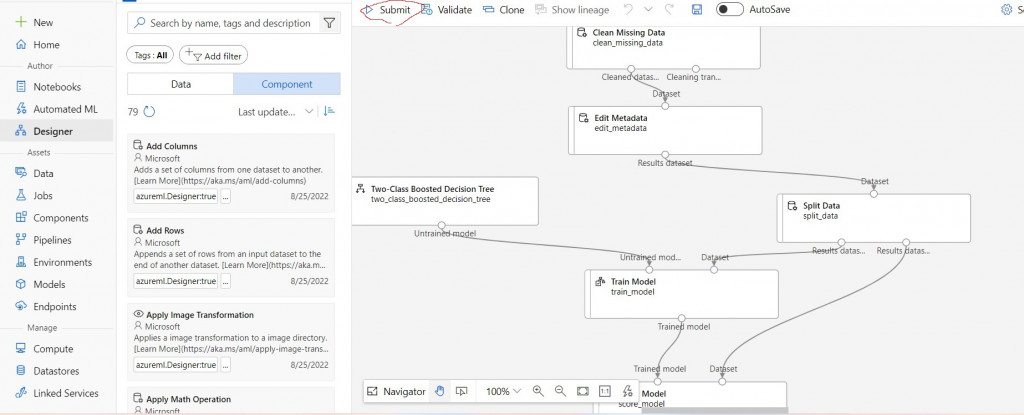Image resolution: width=1024 pixels, height=415 pixels.
Task: Open Automated ML
Action: pyautogui.click(x=56, y=109)
